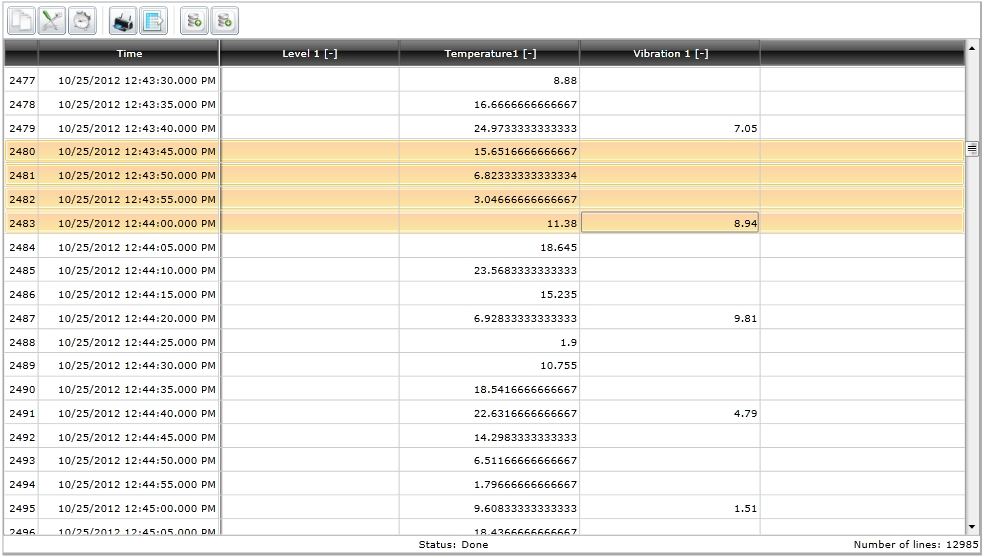Click the first database add icon
Screen dimensions: 984x558
[195, 20]
